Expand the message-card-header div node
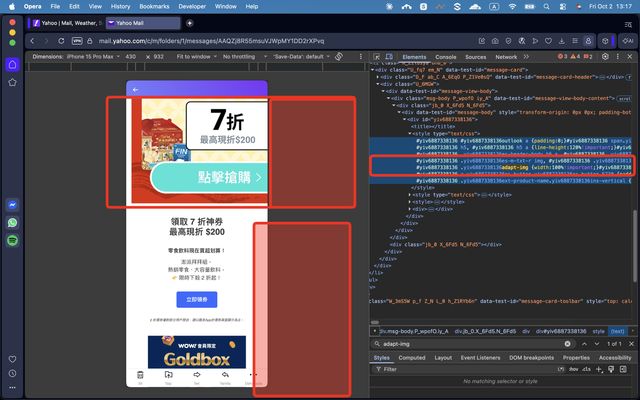The image size is (640, 400). point(378,77)
